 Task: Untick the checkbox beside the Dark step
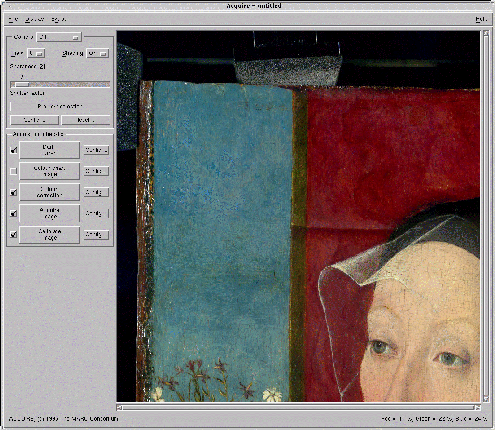13,150
